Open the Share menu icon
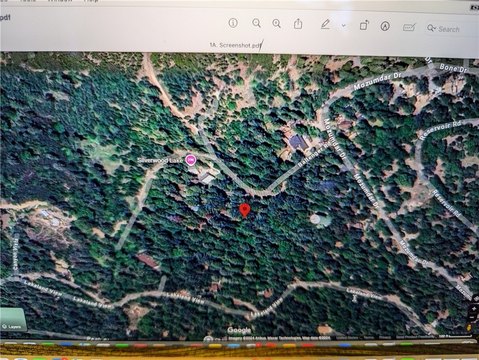The image size is (479, 360). [298, 24]
